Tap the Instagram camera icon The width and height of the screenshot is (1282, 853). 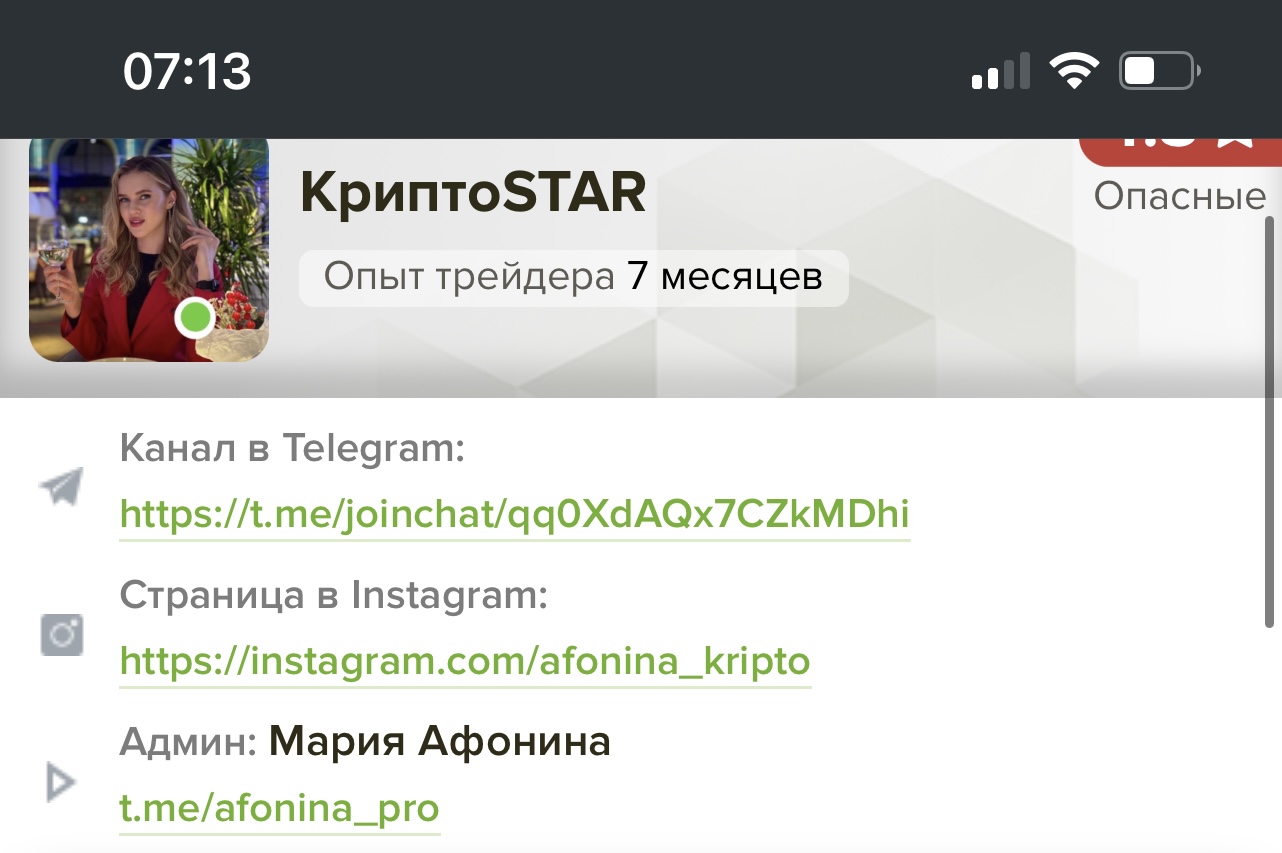point(62,635)
